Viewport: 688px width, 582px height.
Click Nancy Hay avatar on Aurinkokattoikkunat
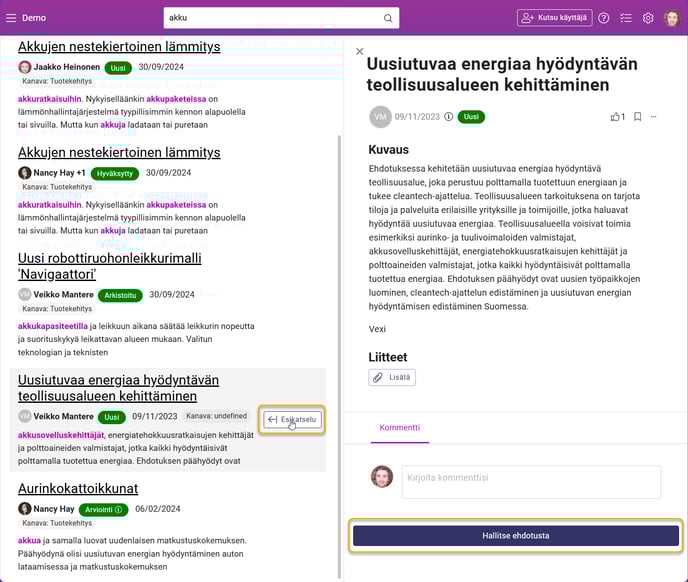pos(25,509)
